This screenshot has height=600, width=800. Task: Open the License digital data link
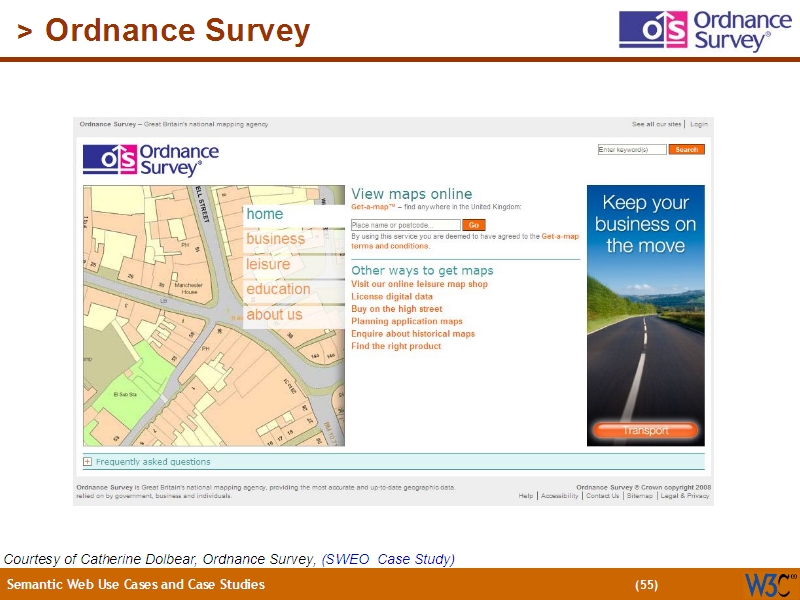coord(392,297)
